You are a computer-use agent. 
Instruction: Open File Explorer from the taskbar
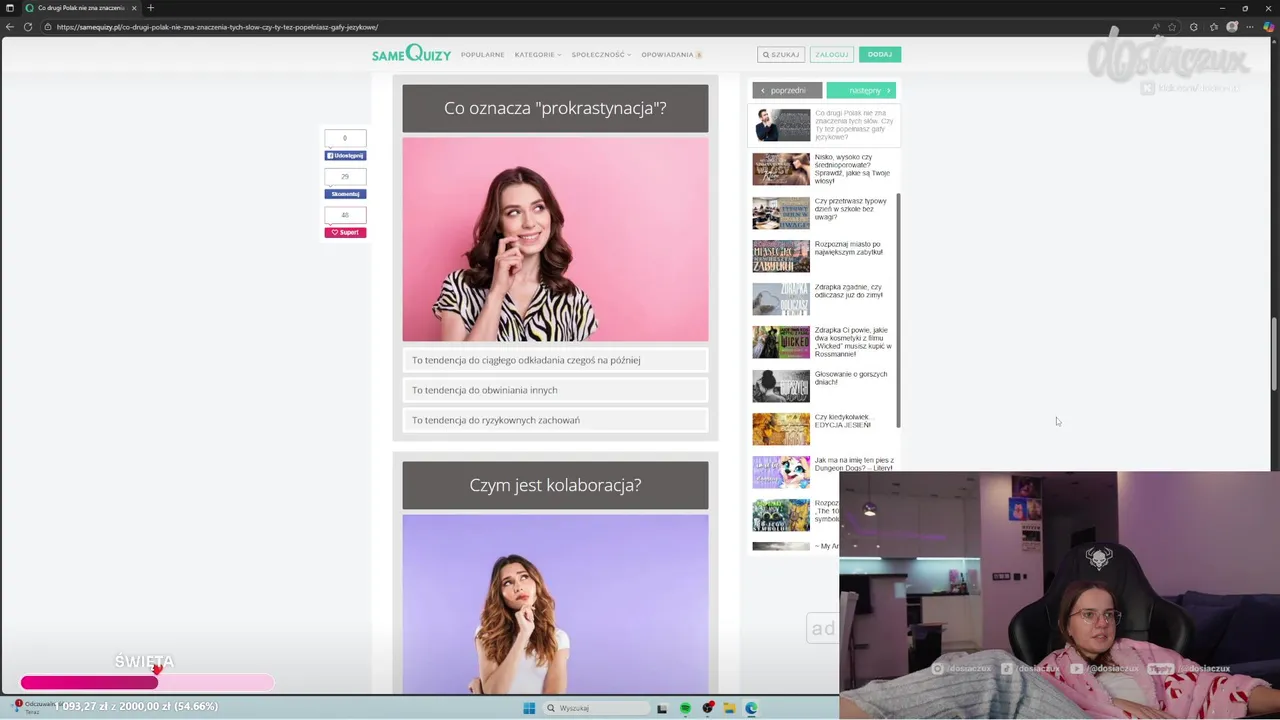point(729,708)
